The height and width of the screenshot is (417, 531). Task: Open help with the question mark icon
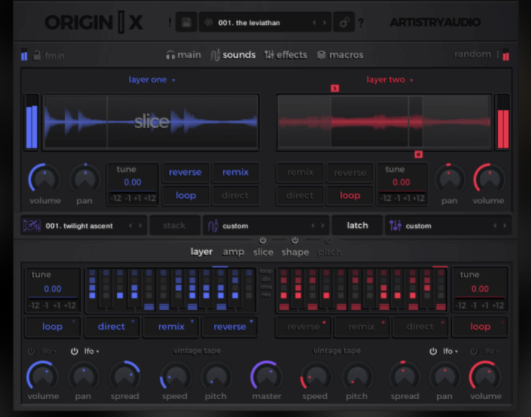coord(361,23)
